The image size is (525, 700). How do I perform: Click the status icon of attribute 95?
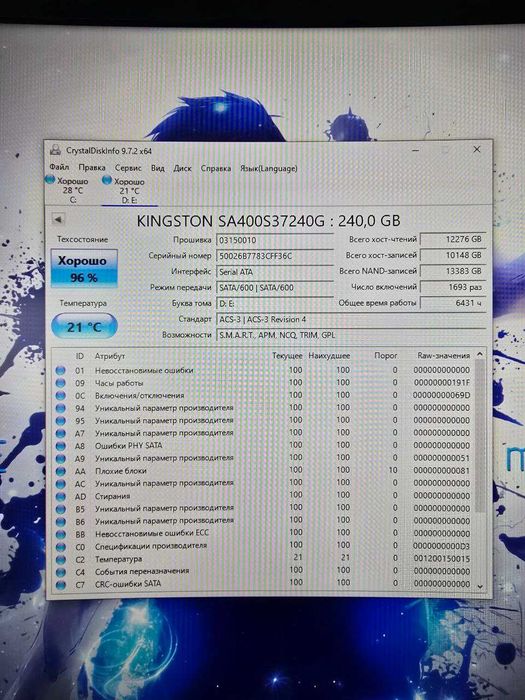[61, 421]
